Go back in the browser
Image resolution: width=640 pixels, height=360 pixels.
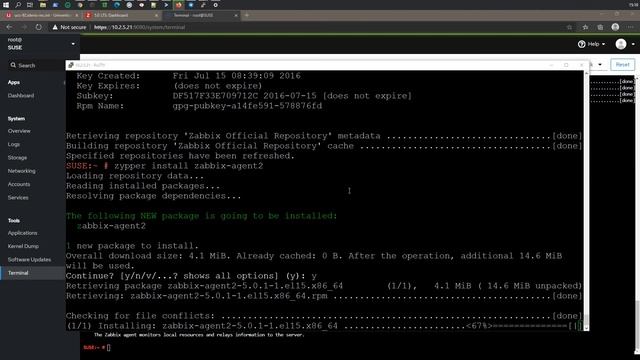point(9,27)
